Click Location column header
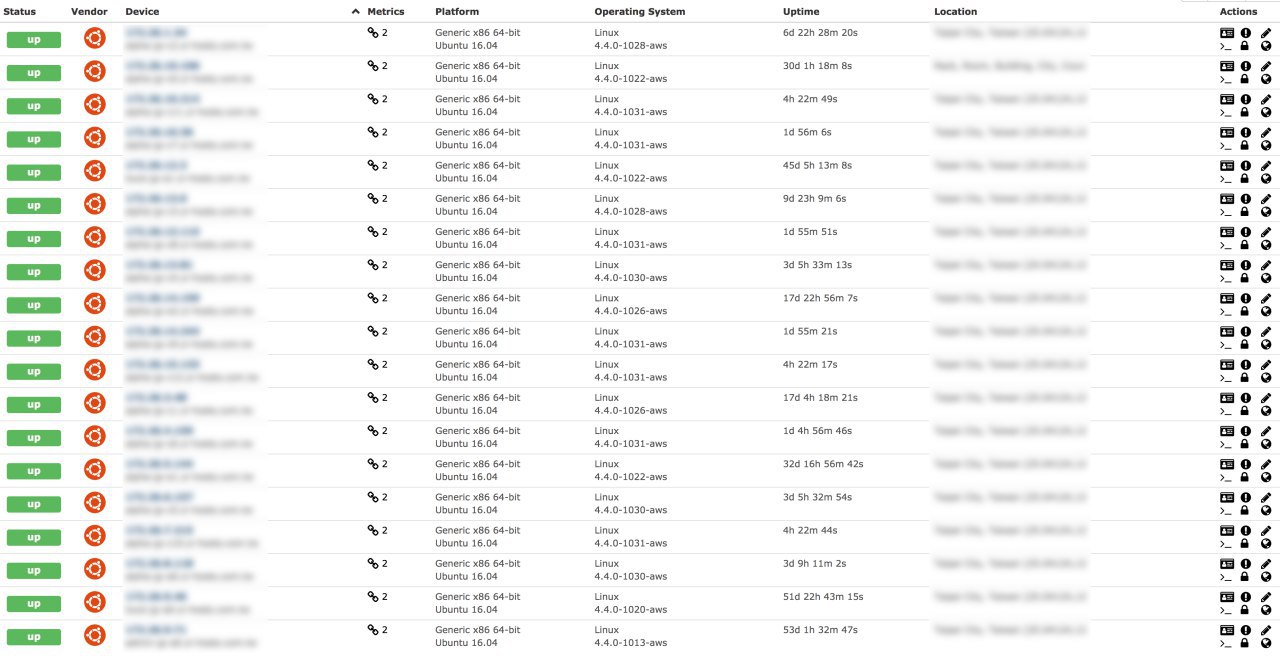The width and height of the screenshot is (1280, 669). click(956, 12)
